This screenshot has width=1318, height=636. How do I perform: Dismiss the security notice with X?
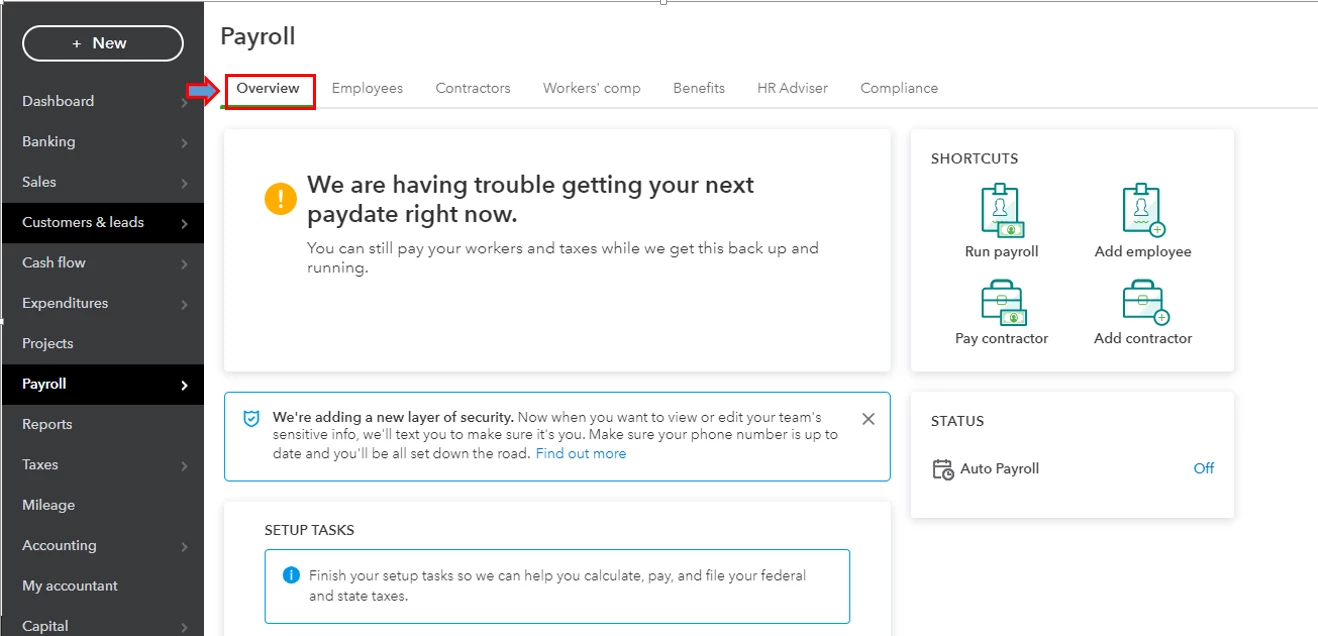[x=868, y=419]
